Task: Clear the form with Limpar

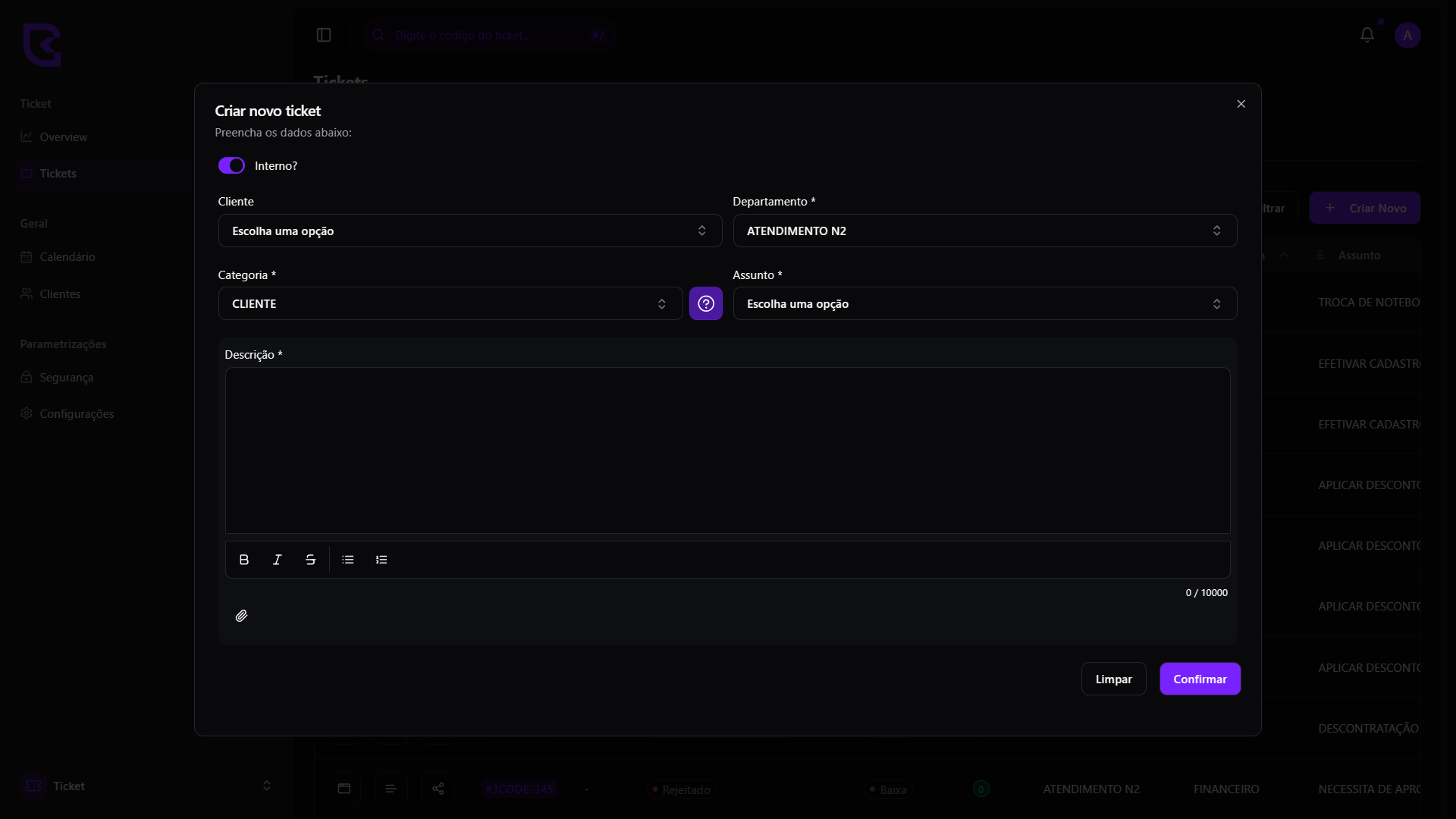Action: pyautogui.click(x=1113, y=679)
